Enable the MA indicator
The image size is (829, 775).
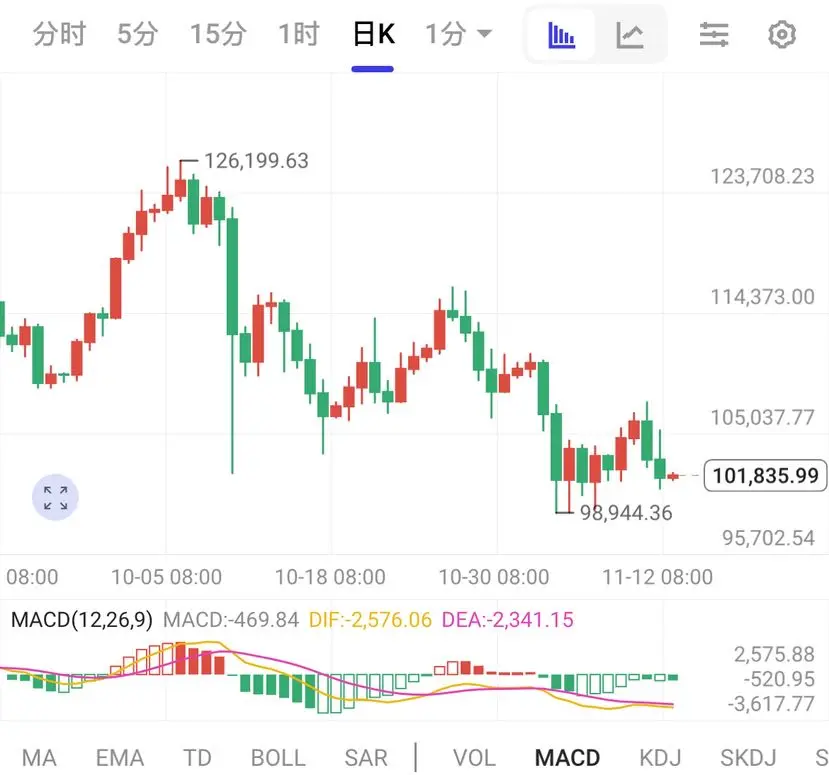coord(39,758)
